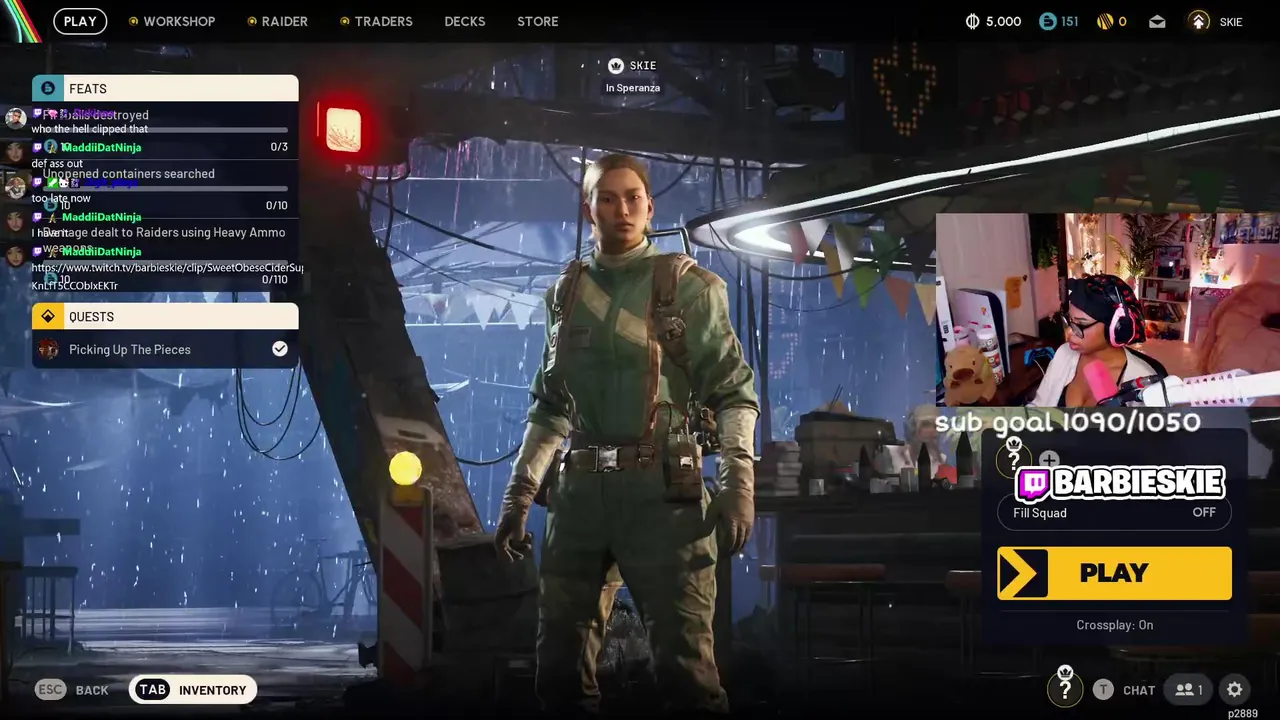1280x720 pixels.
Task: Click the ESC key icon
Action: (x=50, y=689)
